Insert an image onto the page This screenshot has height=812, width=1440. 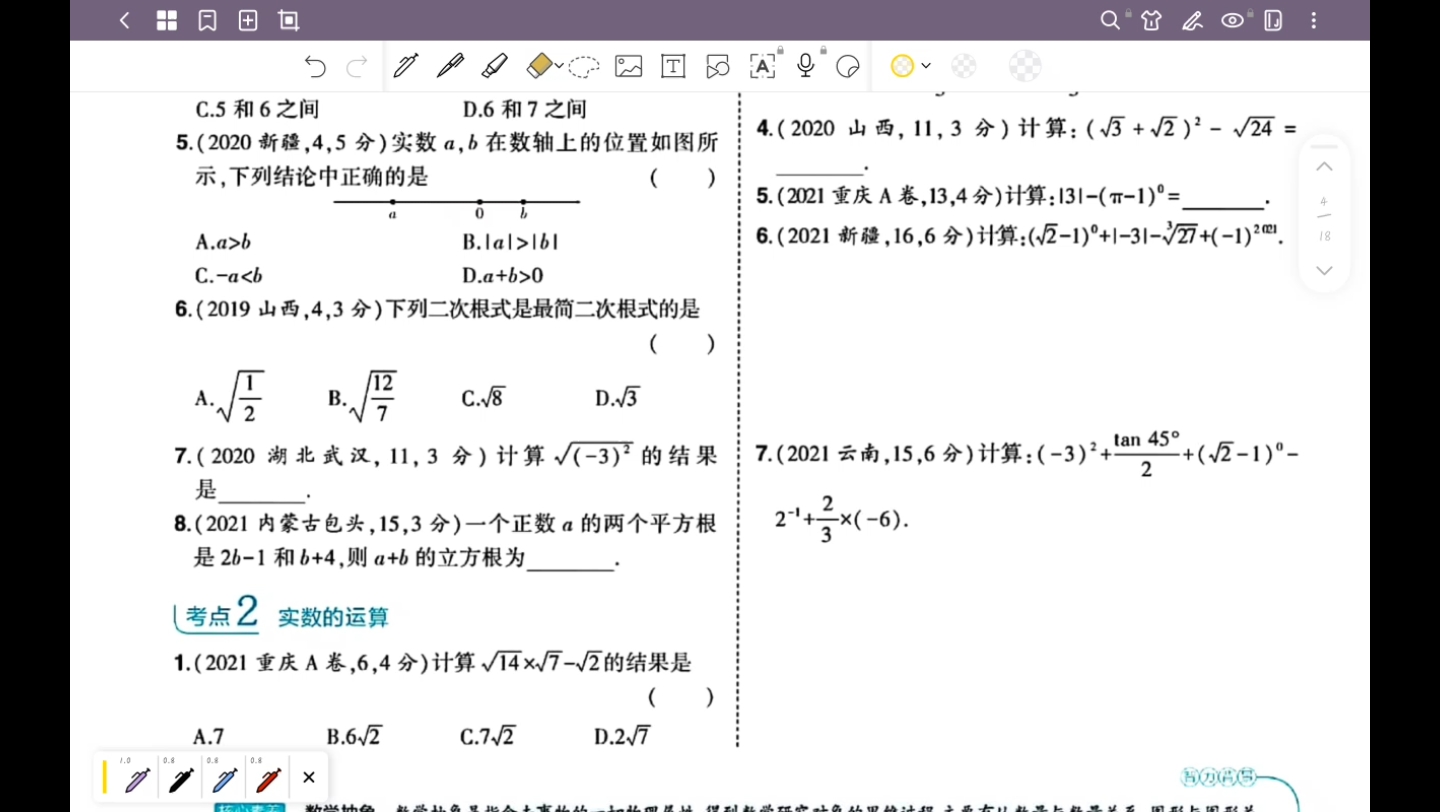pyautogui.click(x=627, y=66)
